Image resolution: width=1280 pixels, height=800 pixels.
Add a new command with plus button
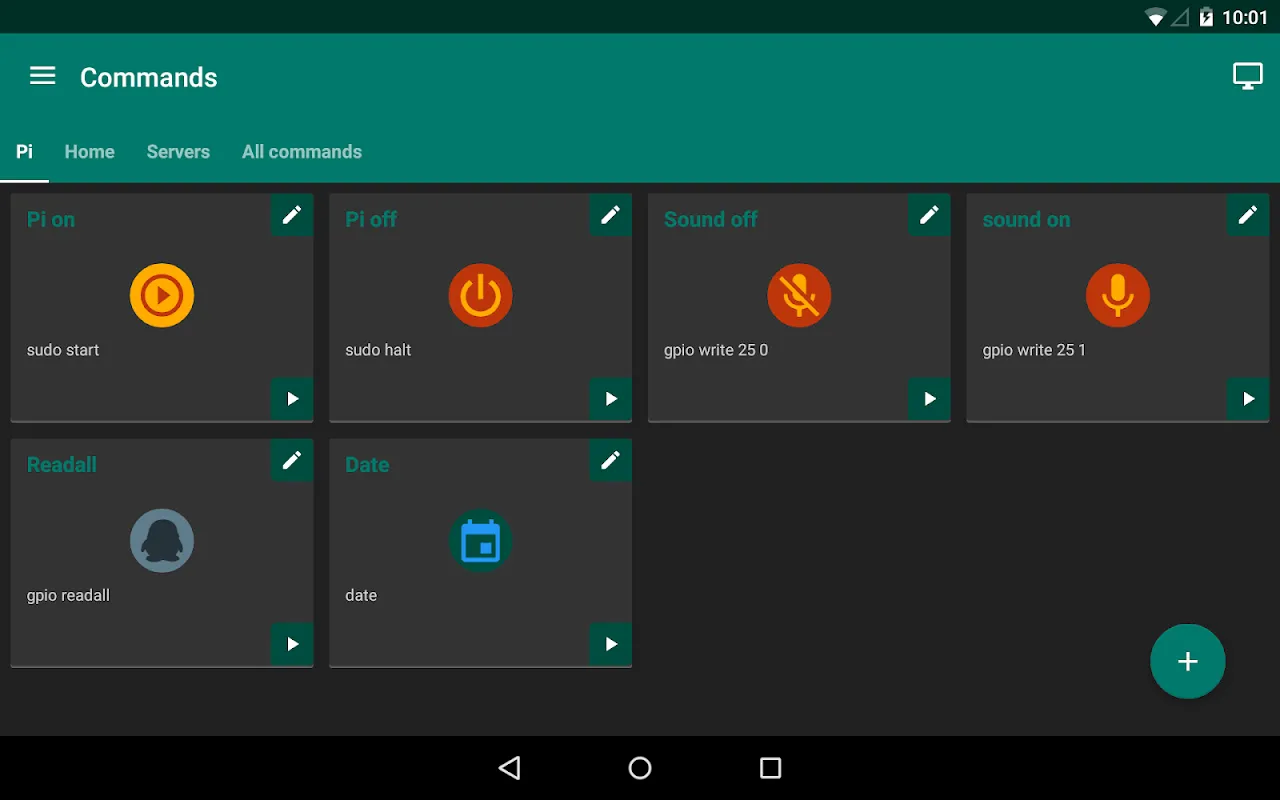coord(1187,661)
